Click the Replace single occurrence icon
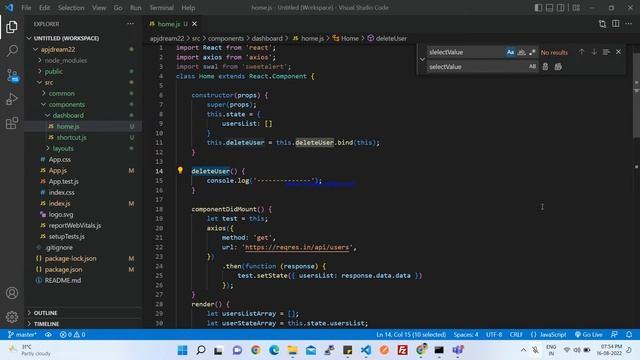Viewport: 640px width, 360px height. click(545, 67)
